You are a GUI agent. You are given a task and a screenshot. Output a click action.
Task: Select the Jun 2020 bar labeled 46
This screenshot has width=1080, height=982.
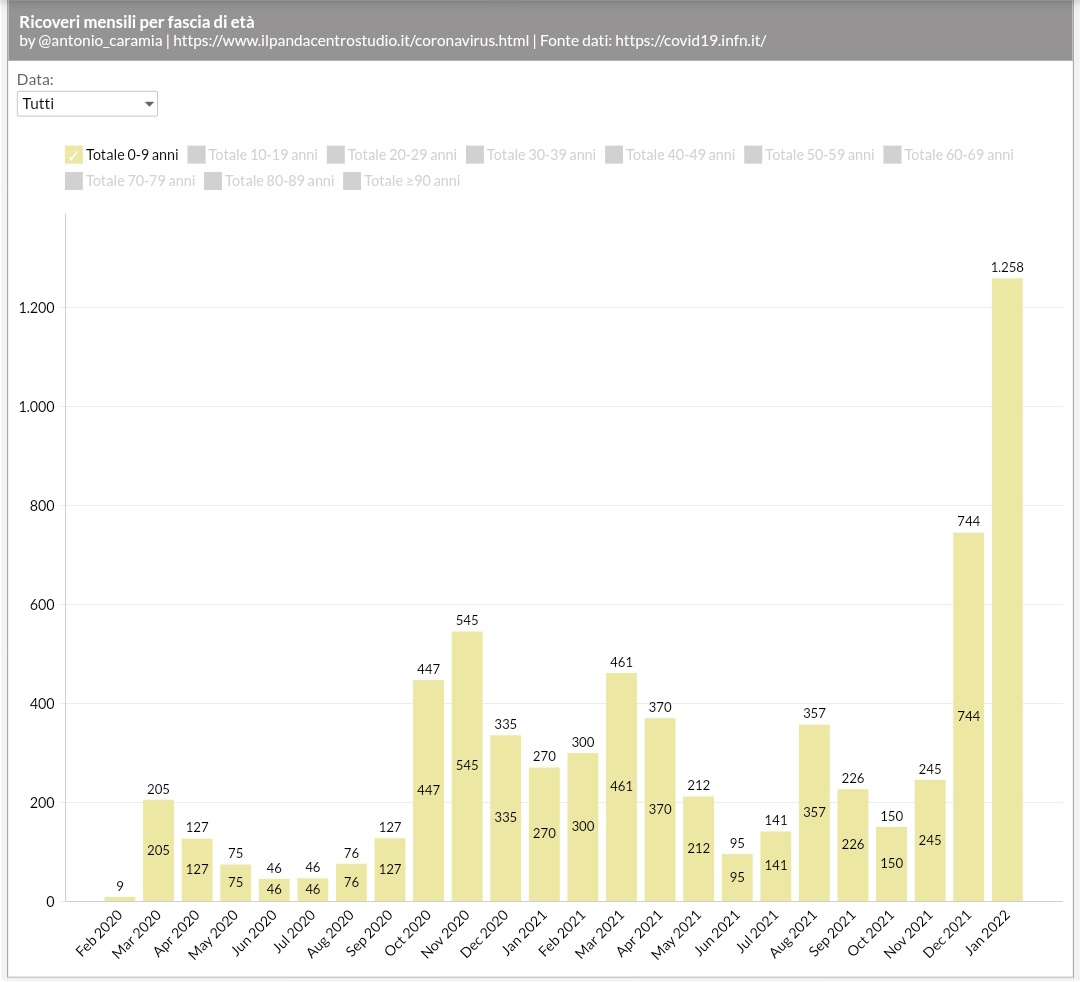pyautogui.click(x=274, y=890)
